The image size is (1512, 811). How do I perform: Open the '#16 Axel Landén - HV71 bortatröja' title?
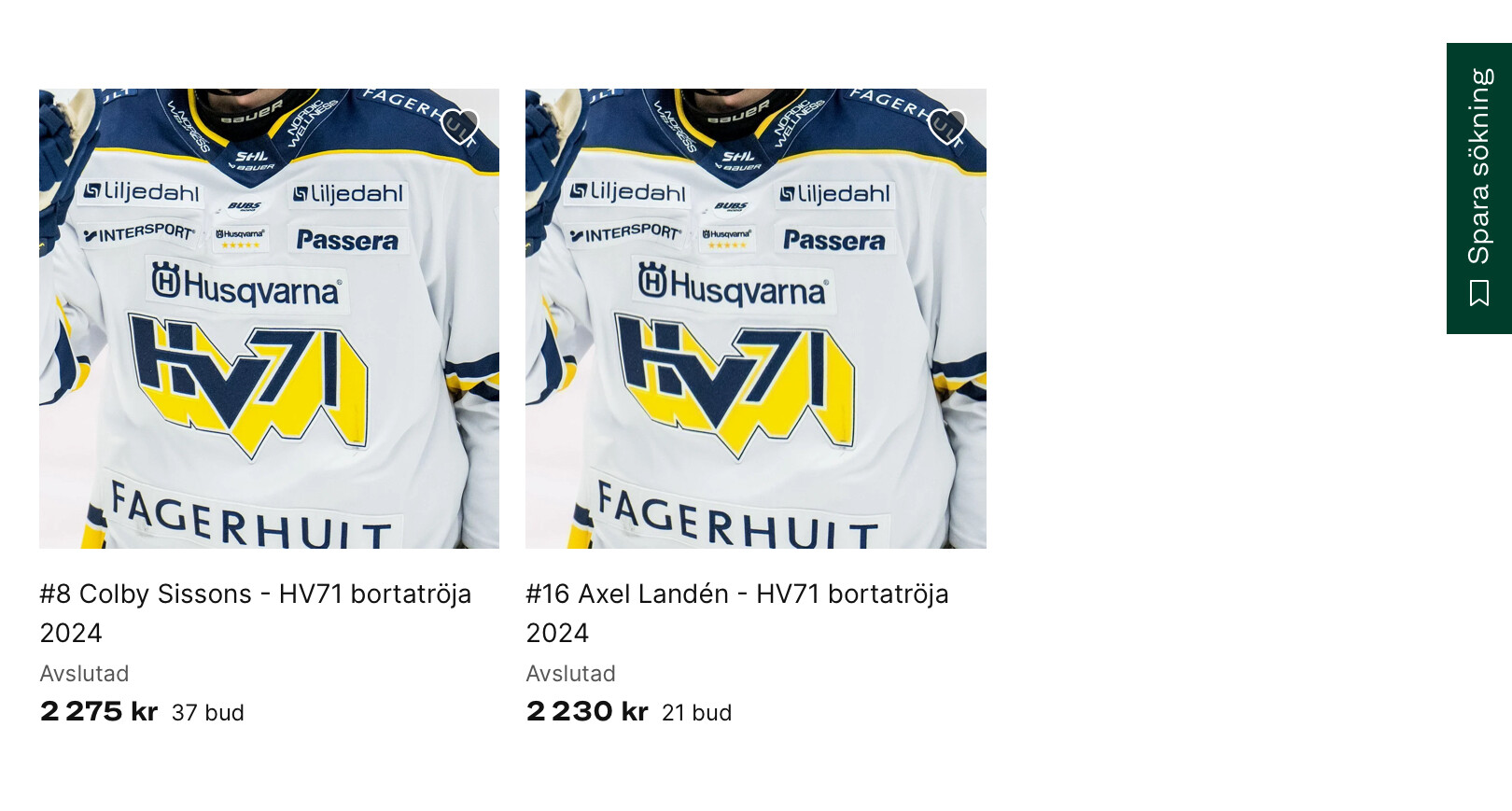pyautogui.click(x=737, y=613)
